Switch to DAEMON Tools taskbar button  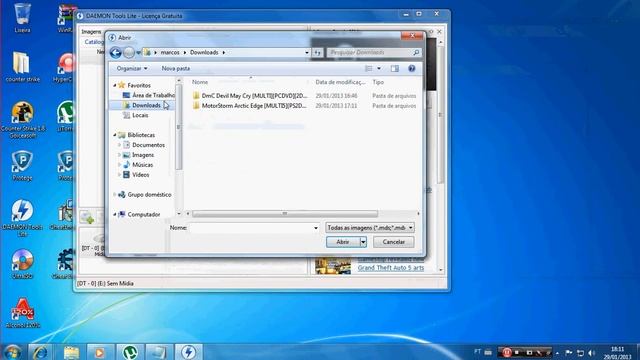[188, 352]
